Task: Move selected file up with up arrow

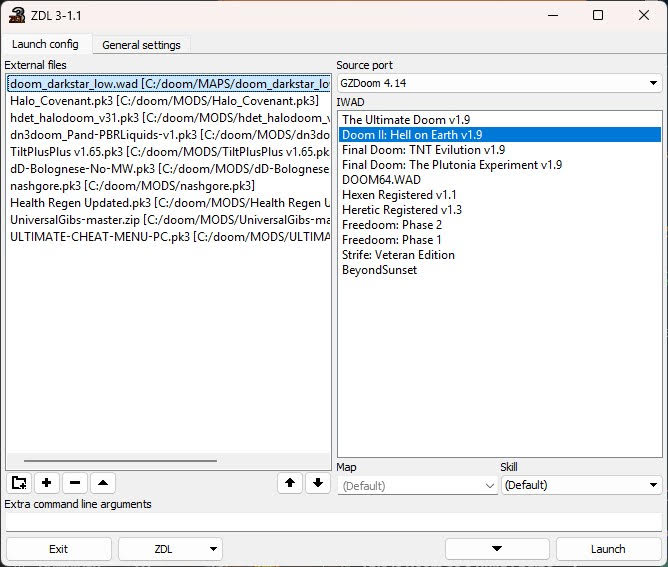Action: (x=290, y=483)
